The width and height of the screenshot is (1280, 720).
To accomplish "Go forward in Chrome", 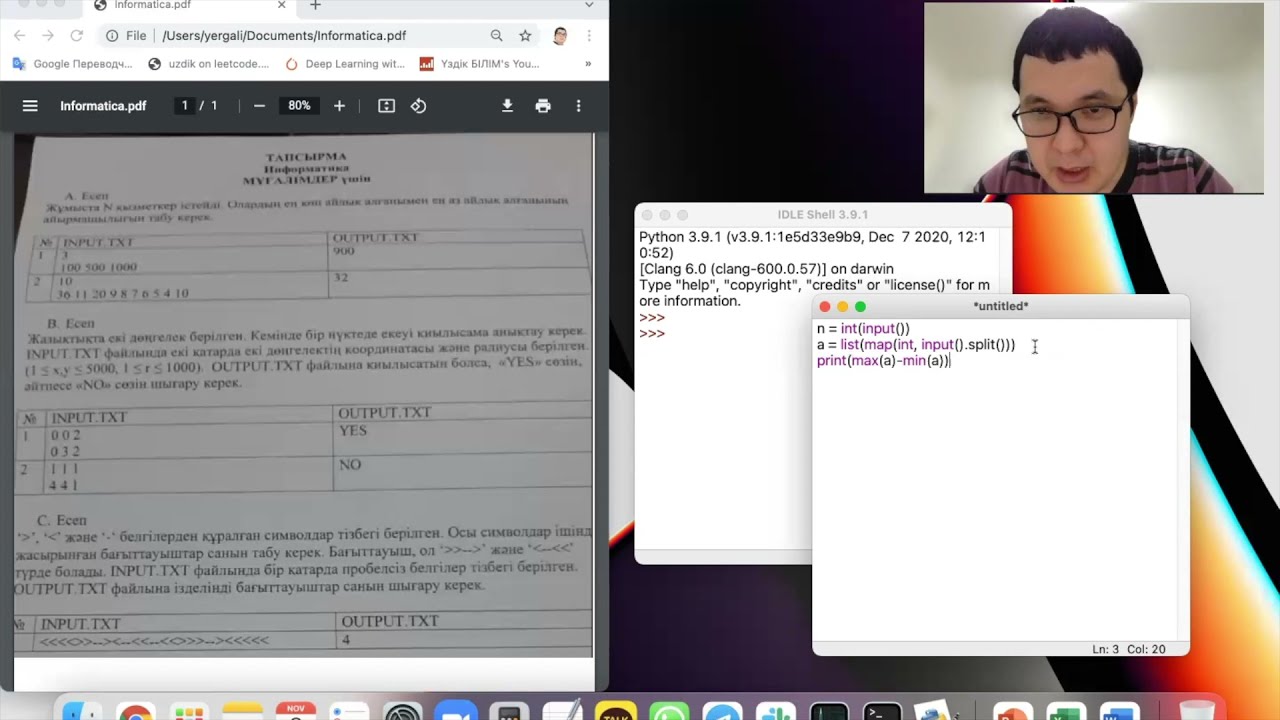I will pos(48,36).
